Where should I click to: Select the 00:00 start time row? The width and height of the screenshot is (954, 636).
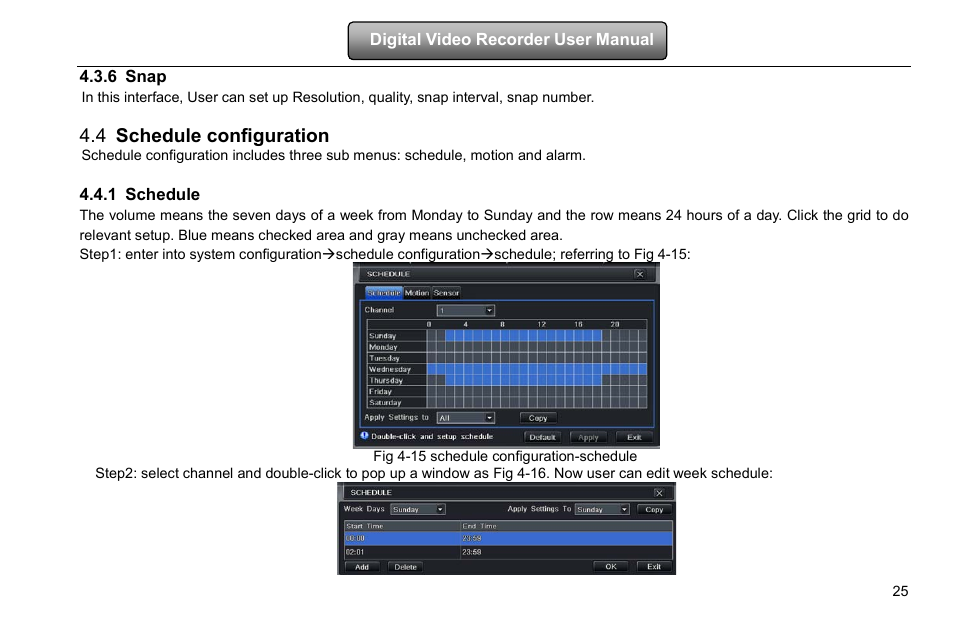point(508,539)
